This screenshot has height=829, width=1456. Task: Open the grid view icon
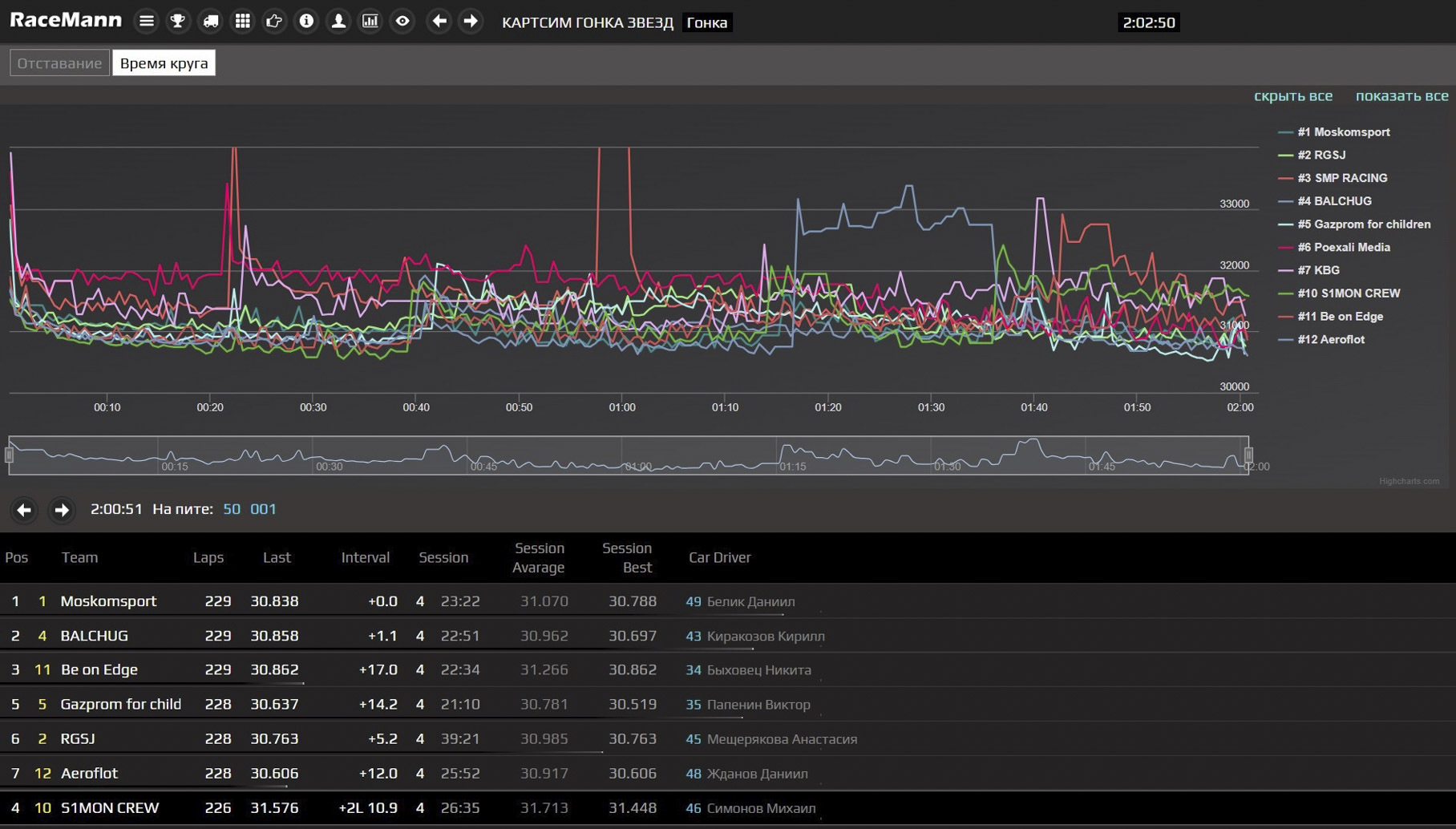[242, 22]
